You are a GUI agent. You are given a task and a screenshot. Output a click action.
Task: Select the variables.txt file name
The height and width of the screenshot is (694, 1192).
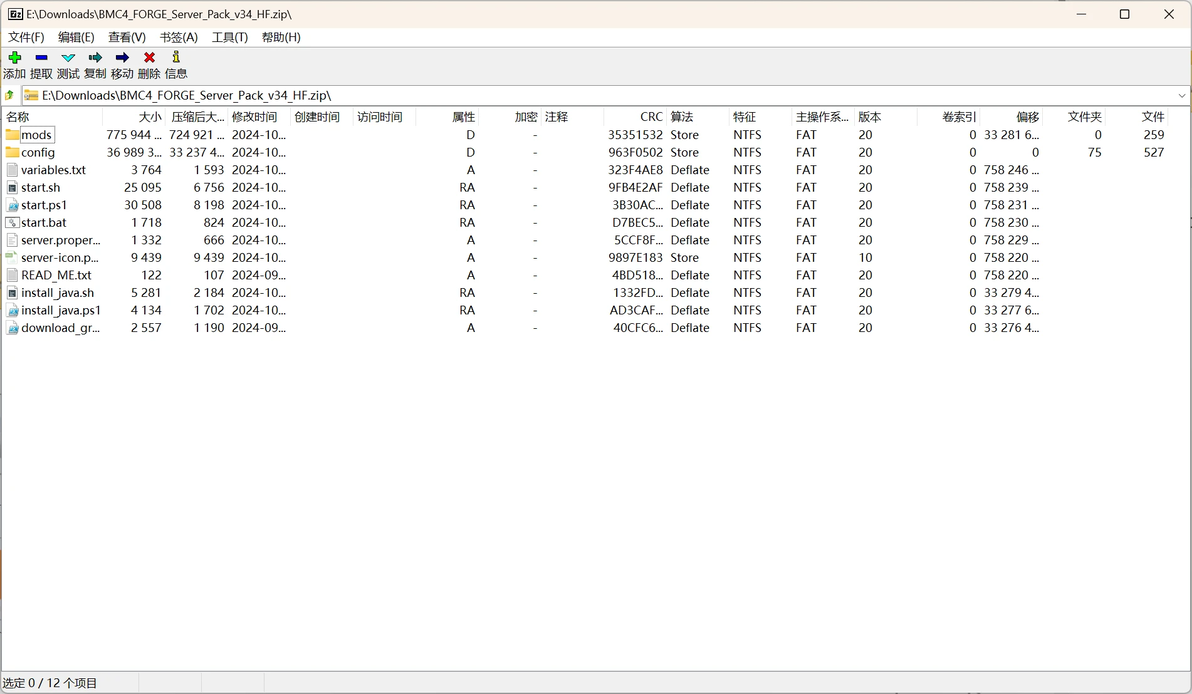tap(53, 170)
